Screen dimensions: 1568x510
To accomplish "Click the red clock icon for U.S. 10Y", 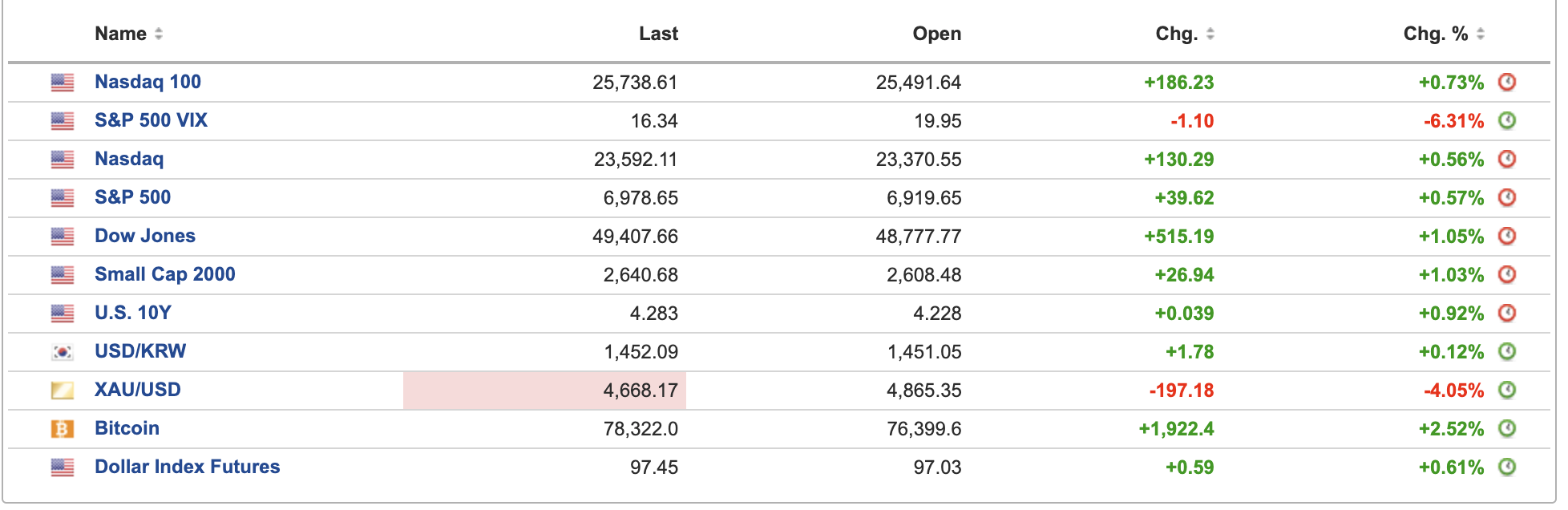I will [1507, 313].
